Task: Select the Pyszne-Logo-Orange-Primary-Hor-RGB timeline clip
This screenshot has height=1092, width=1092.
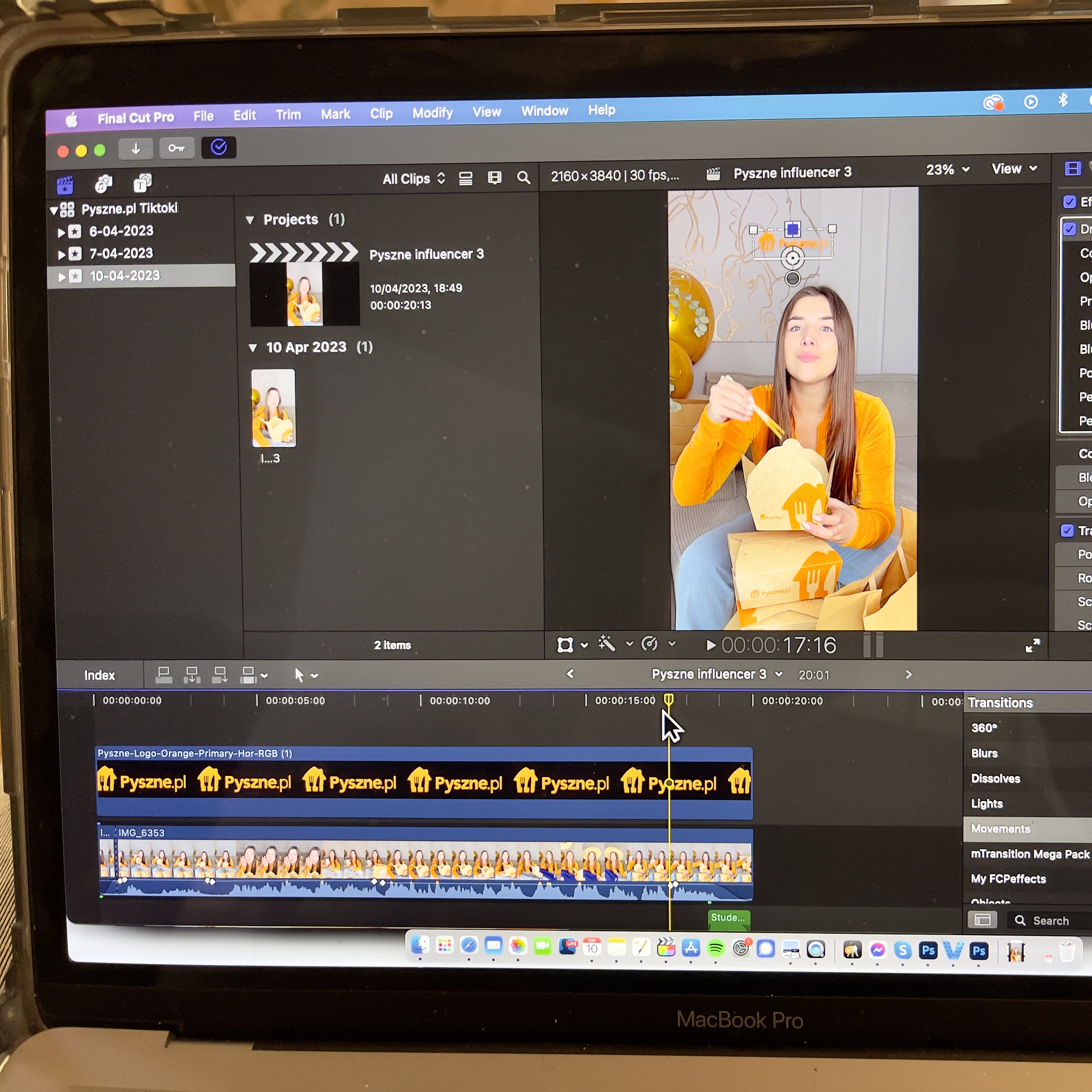Action: [424, 783]
